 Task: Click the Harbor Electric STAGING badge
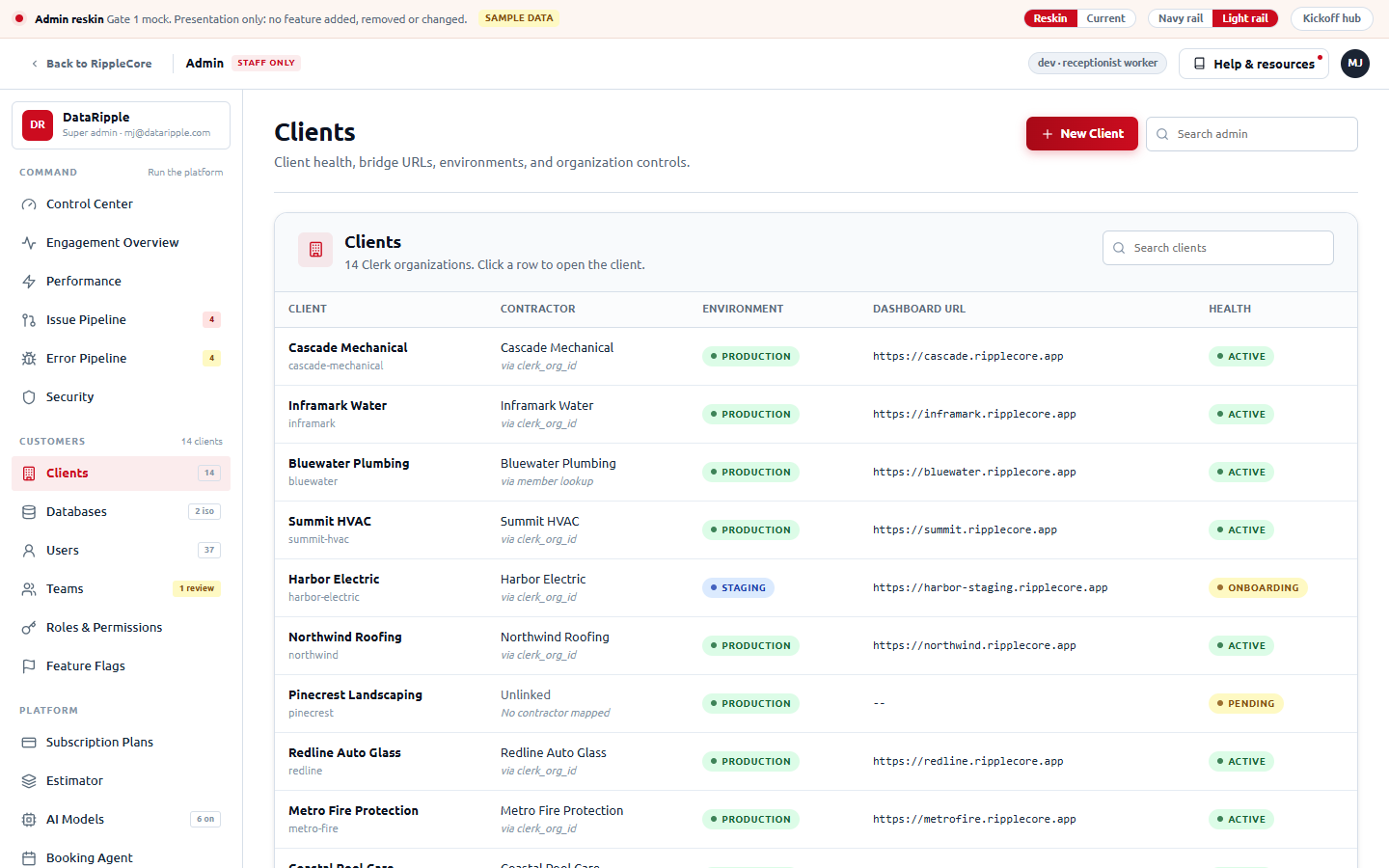point(738,587)
